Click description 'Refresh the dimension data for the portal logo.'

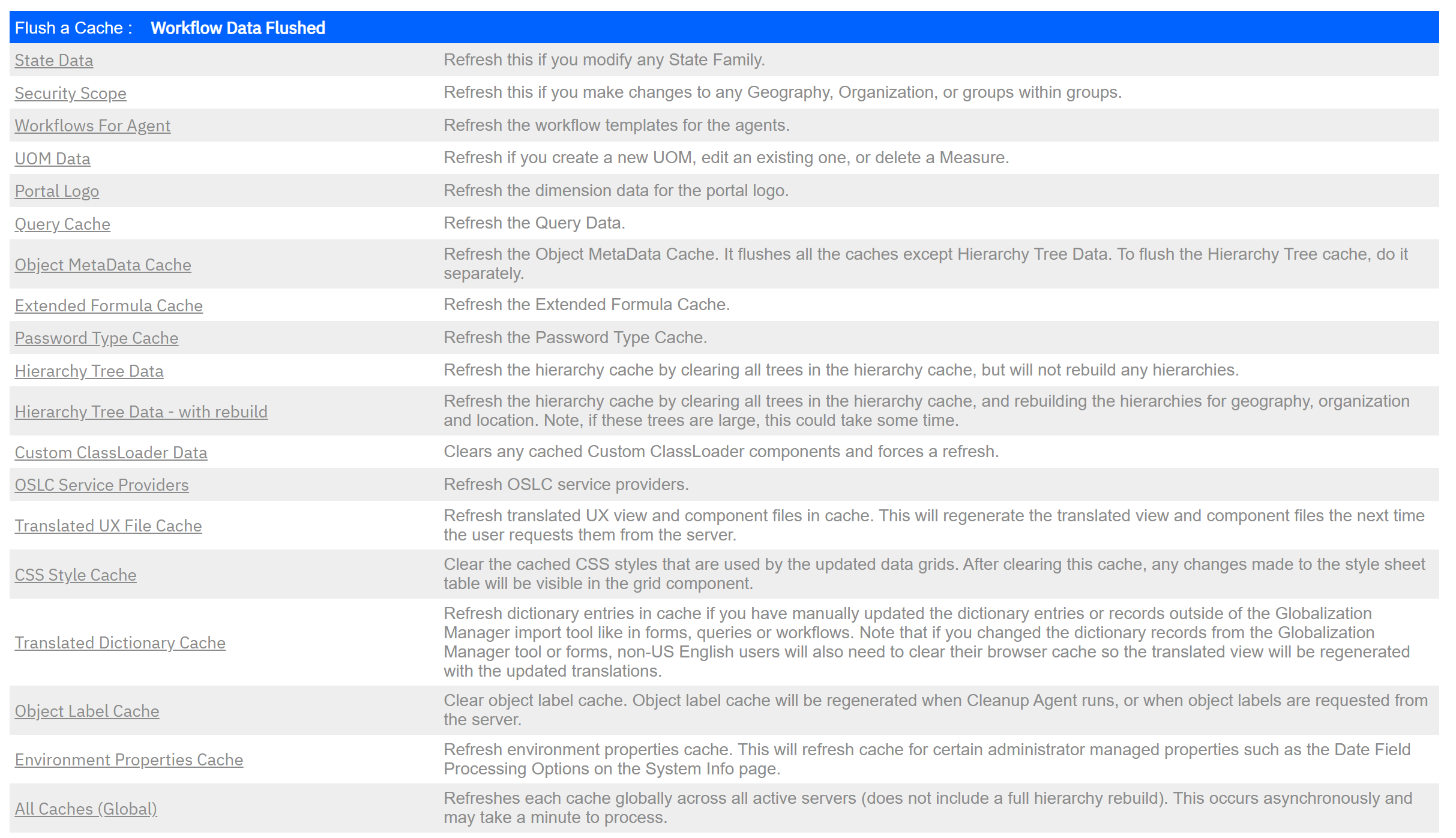click(x=616, y=190)
